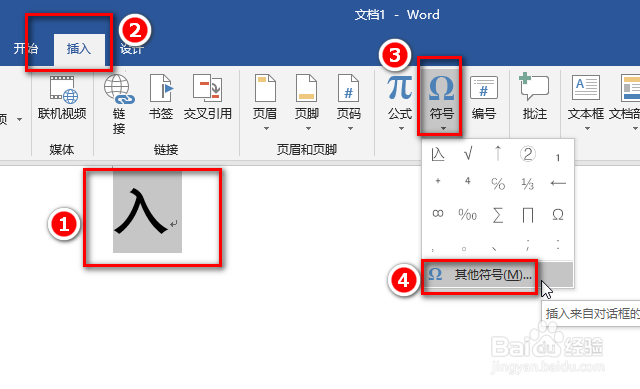The image size is (640, 389).
Task: Insert the summation ∑ symbol
Action: pos(498,215)
